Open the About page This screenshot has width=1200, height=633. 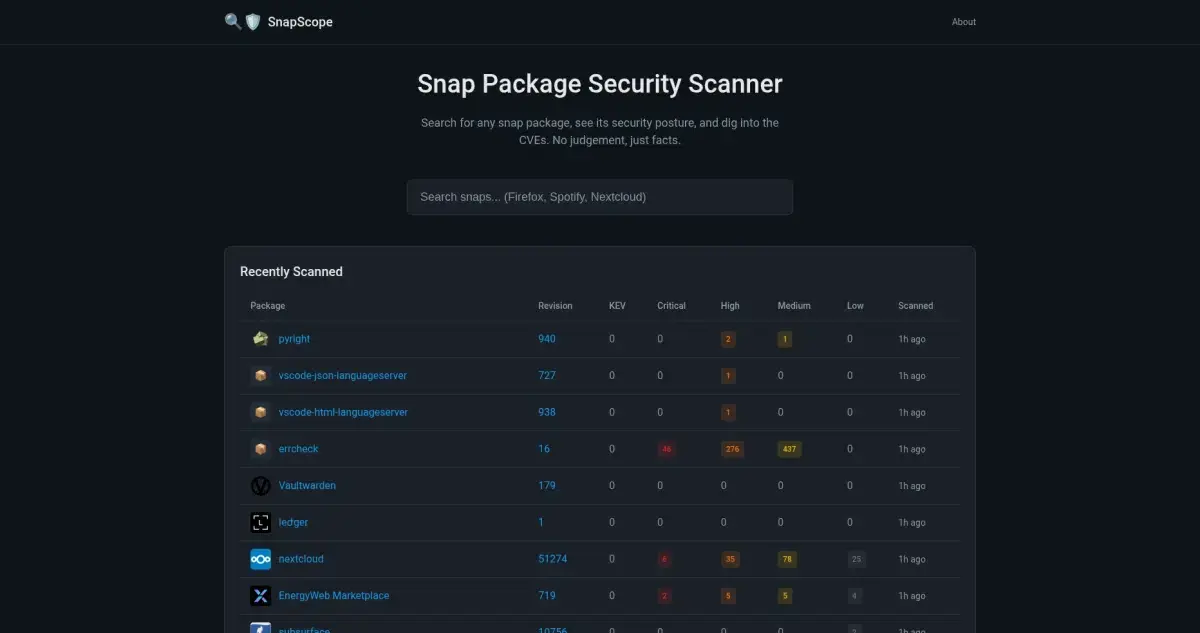click(963, 21)
